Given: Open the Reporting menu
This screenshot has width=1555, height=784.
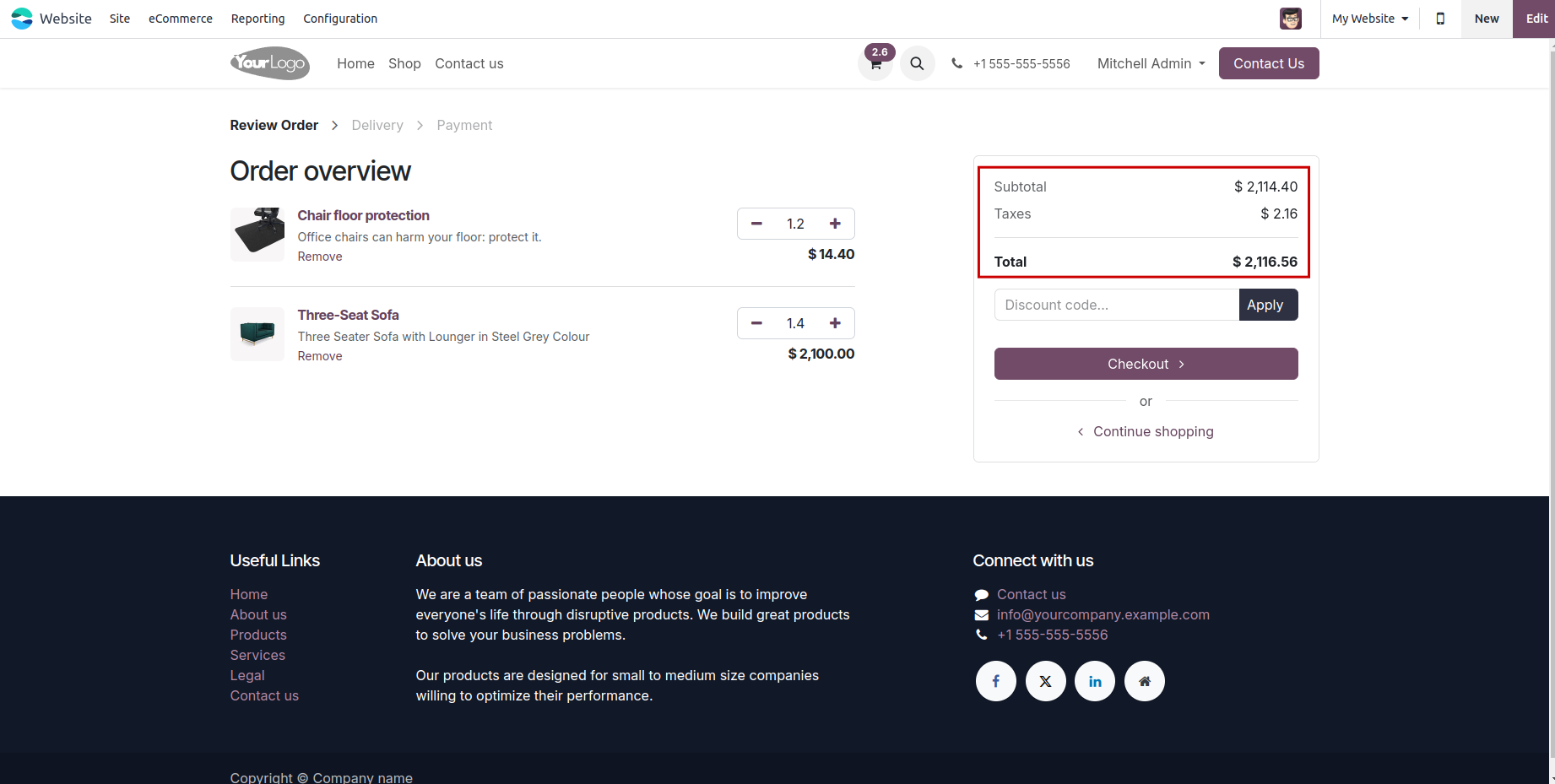Looking at the screenshot, I should [257, 19].
